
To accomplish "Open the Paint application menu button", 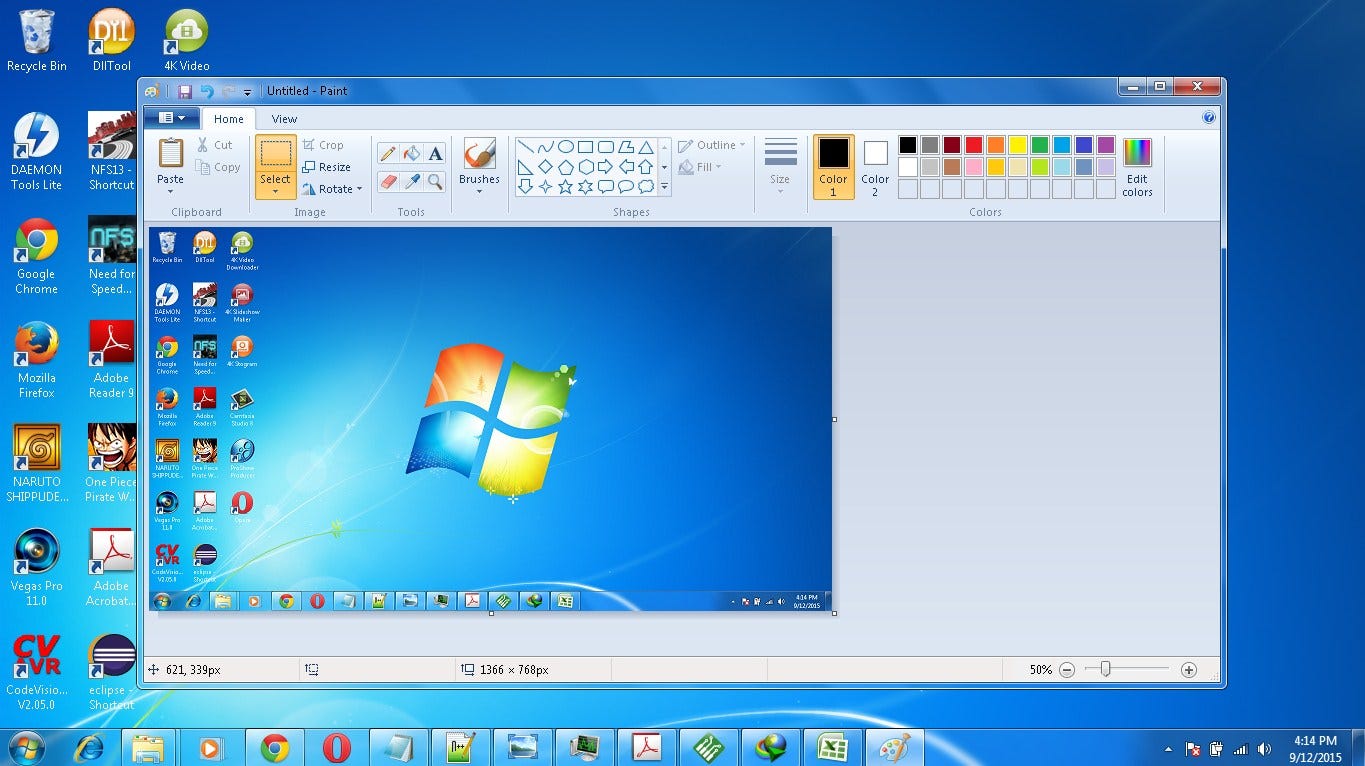I will click(x=171, y=118).
